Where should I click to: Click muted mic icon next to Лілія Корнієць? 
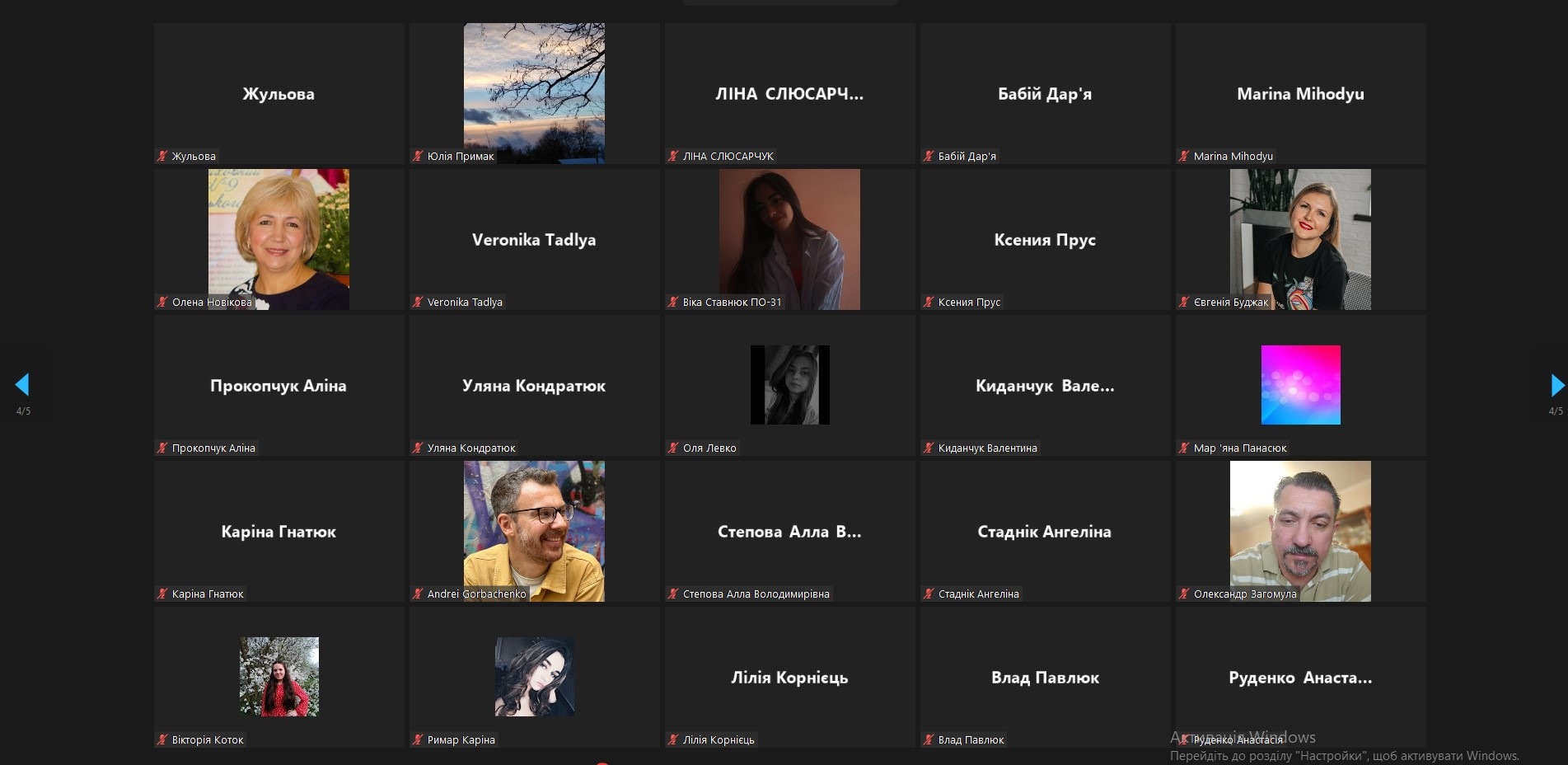[673, 739]
